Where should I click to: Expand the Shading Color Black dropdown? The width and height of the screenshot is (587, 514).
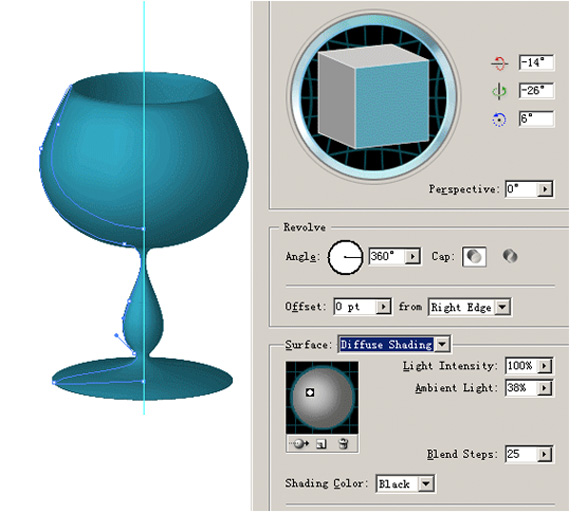pos(426,484)
